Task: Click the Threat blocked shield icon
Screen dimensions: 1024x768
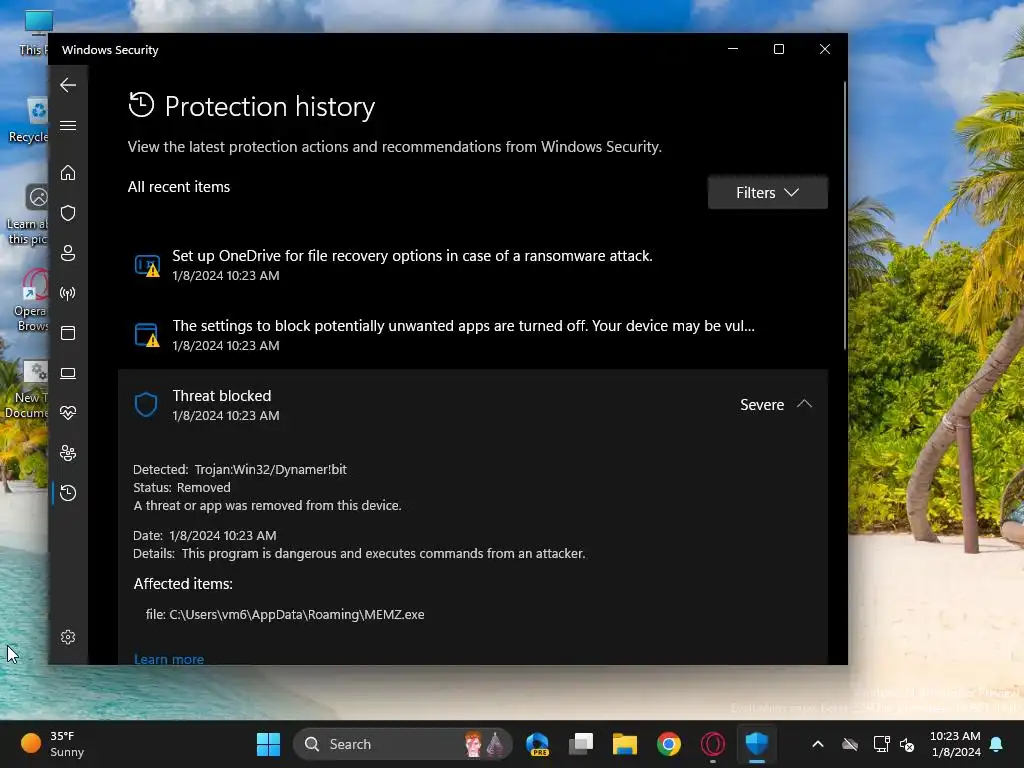Action: point(146,405)
